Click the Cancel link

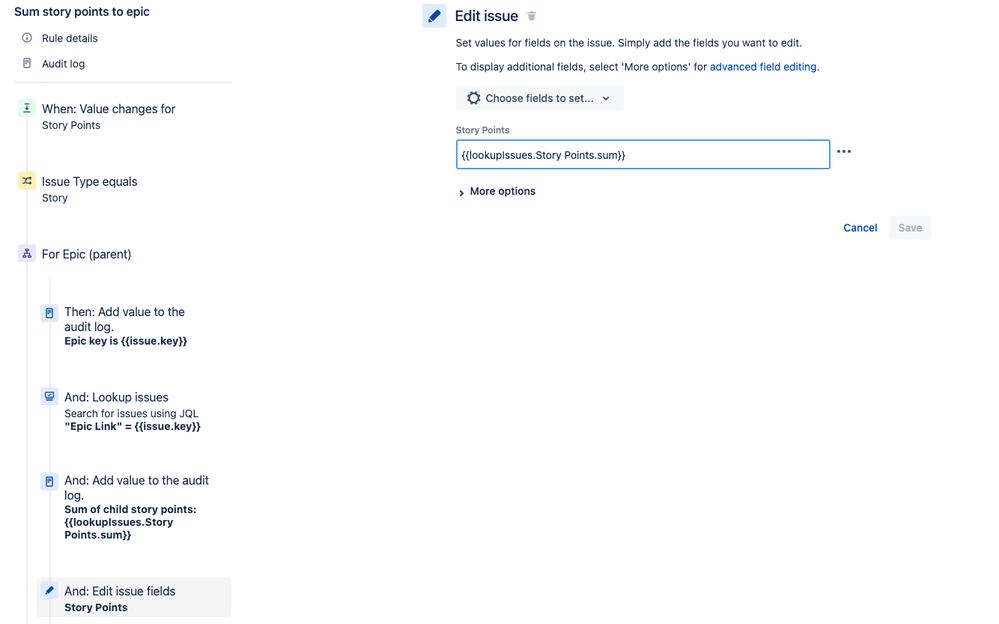click(860, 228)
